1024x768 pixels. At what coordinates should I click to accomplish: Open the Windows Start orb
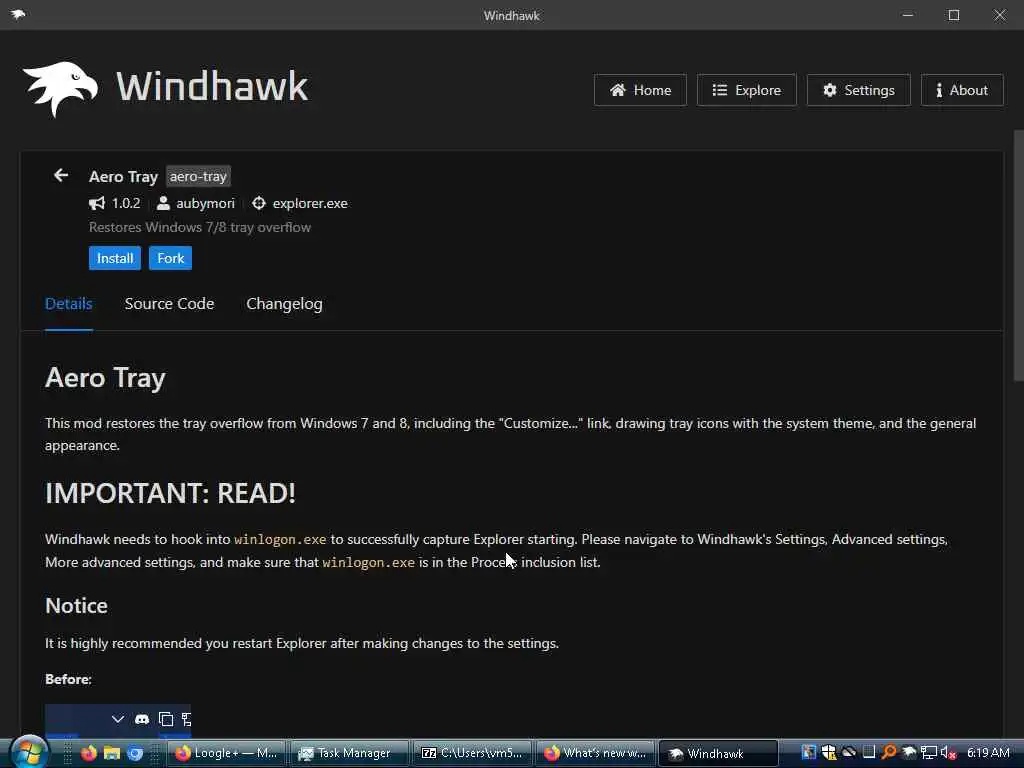29,752
